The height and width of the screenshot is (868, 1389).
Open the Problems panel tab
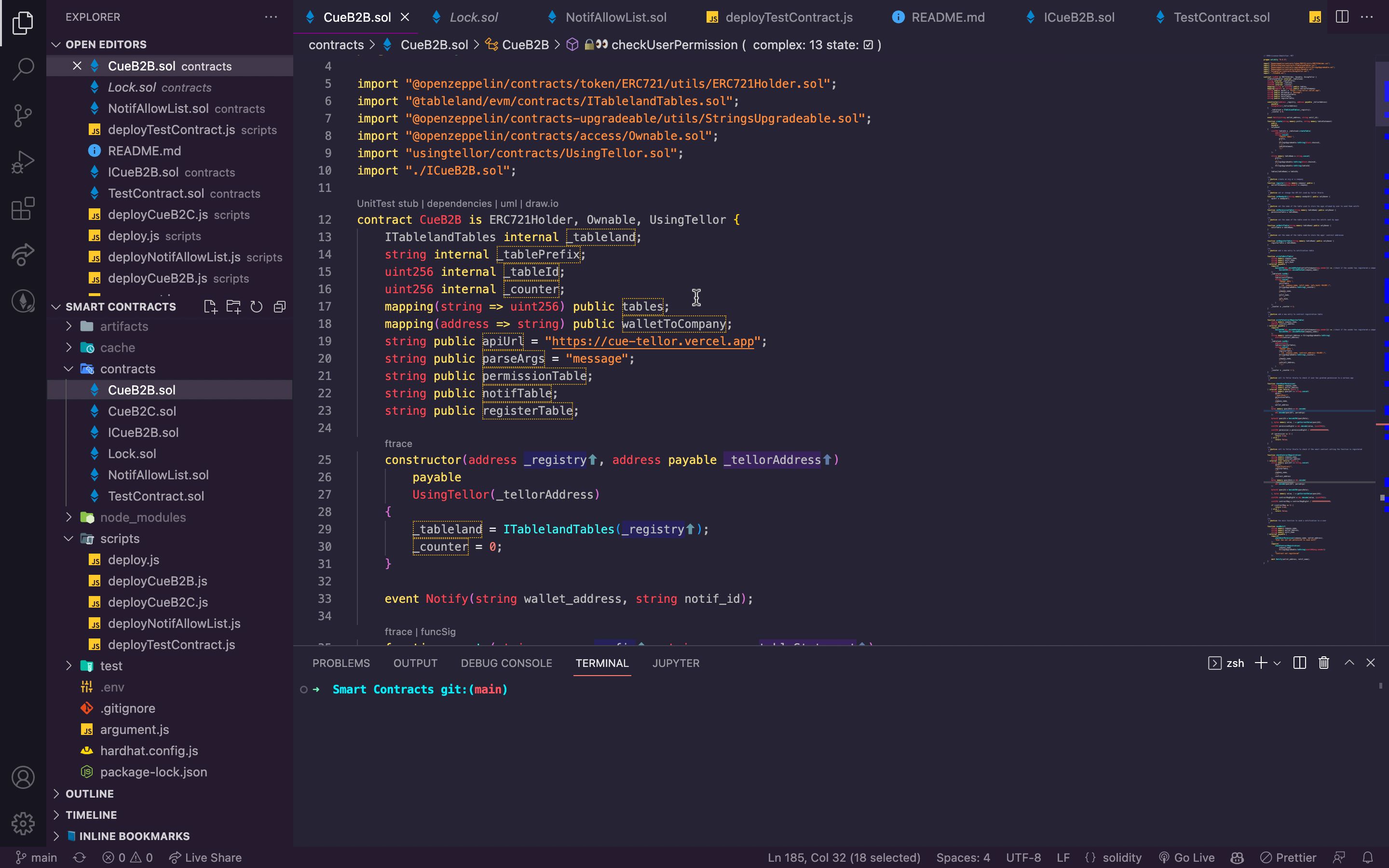341,663
